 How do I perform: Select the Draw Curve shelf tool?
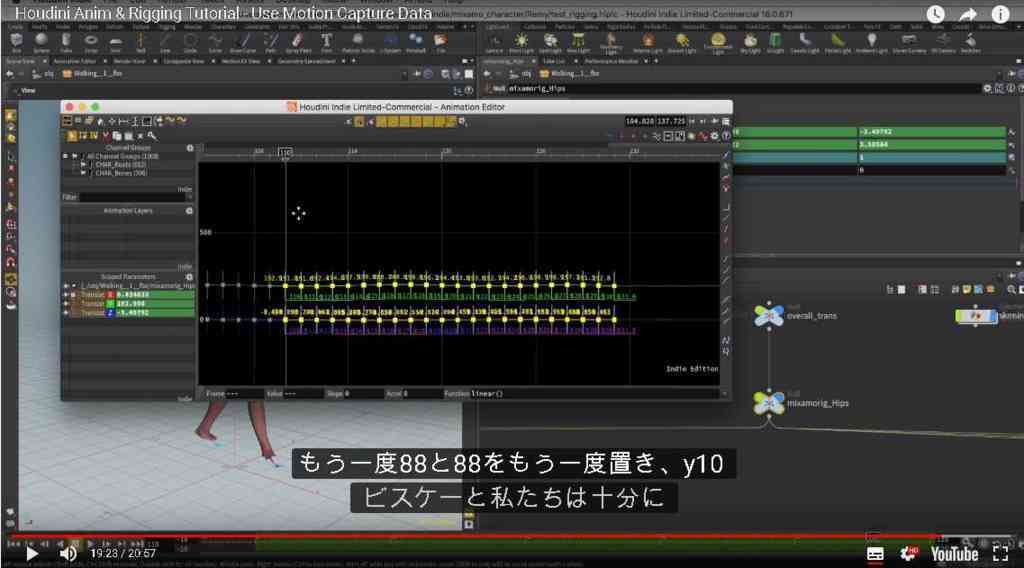[x=243, y=41]
